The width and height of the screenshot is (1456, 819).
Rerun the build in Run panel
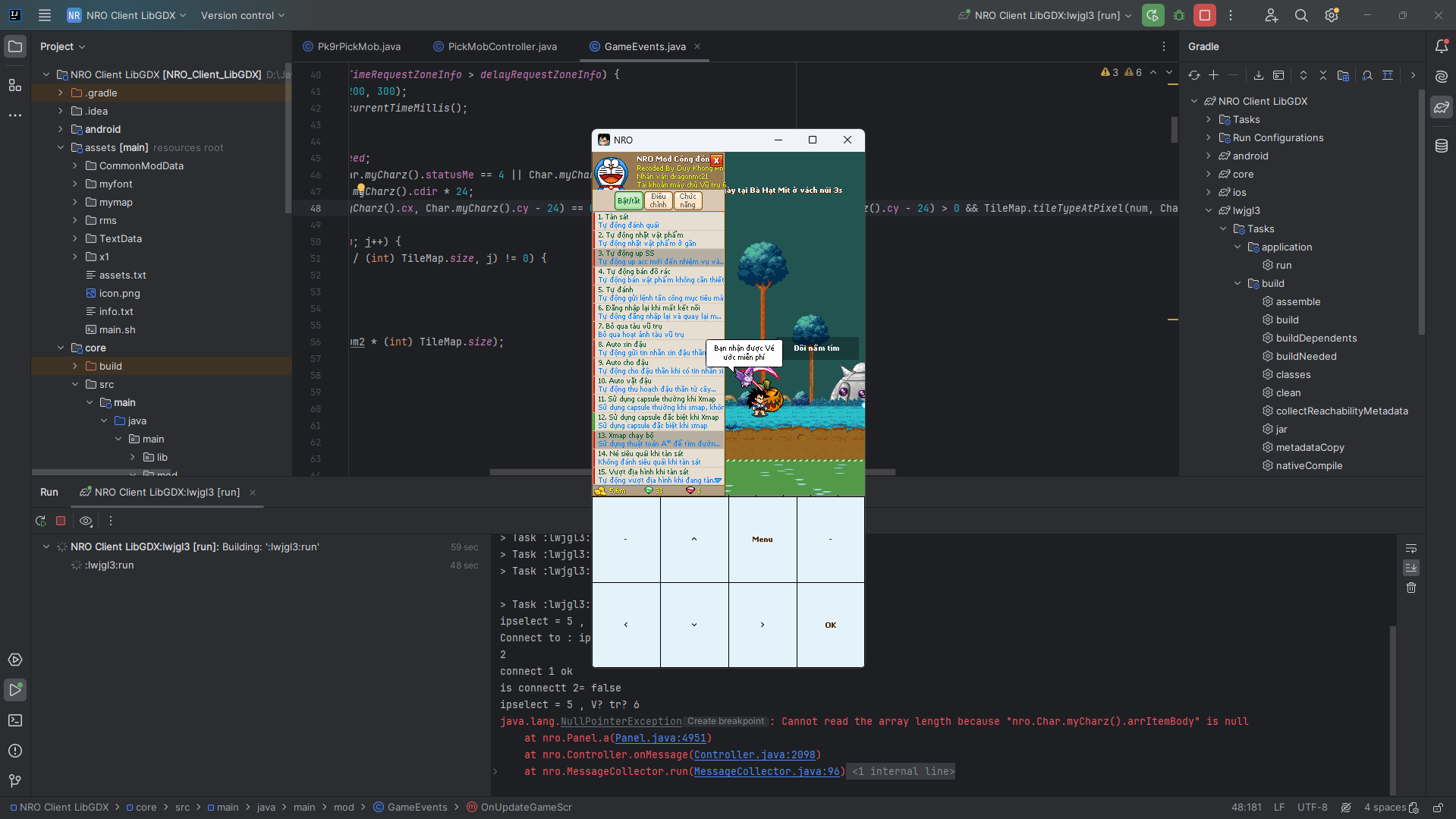[41, 521]
